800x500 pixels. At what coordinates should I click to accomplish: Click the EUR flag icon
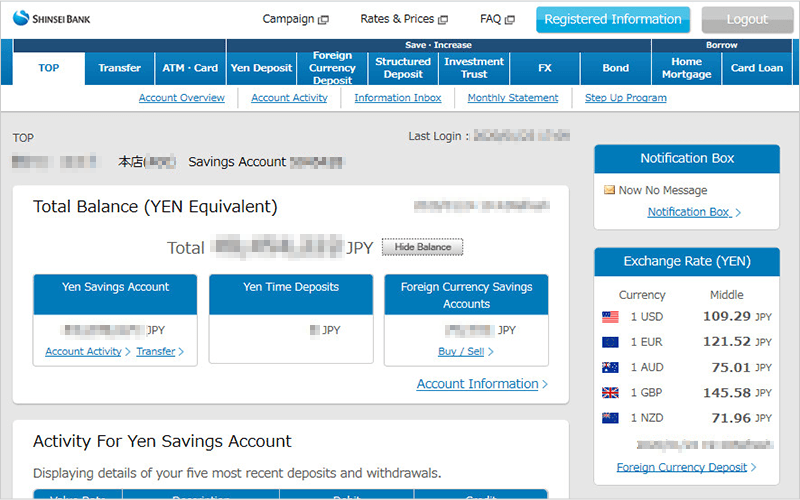click(610, 341)
